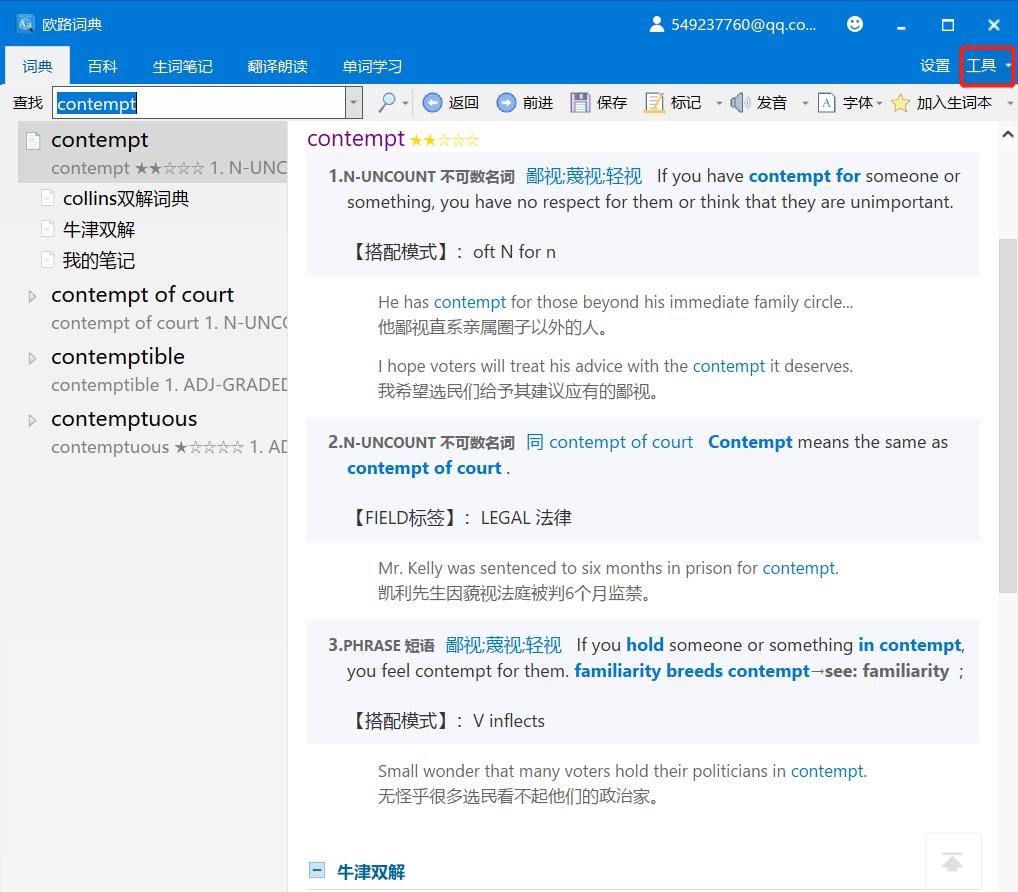This screenshot has width=1018, height=892.
Task: Follow the familiarity breeds contempt link
Action: 691,671
